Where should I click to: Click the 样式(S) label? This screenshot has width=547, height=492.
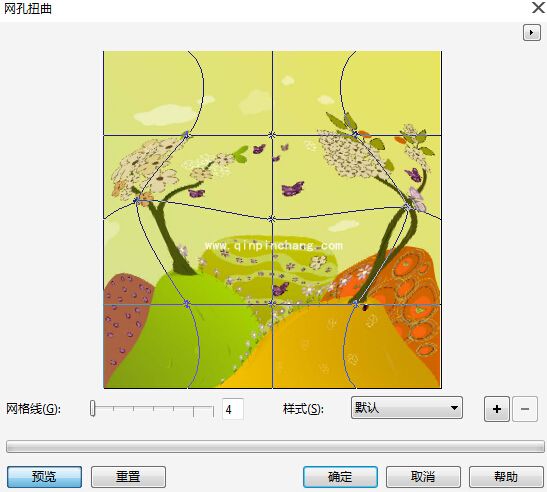pos(303,409)
